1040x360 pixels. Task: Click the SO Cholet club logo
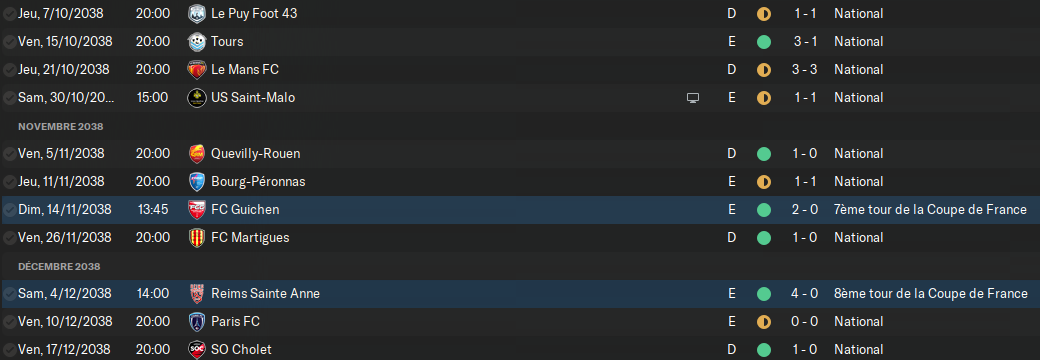197,349
